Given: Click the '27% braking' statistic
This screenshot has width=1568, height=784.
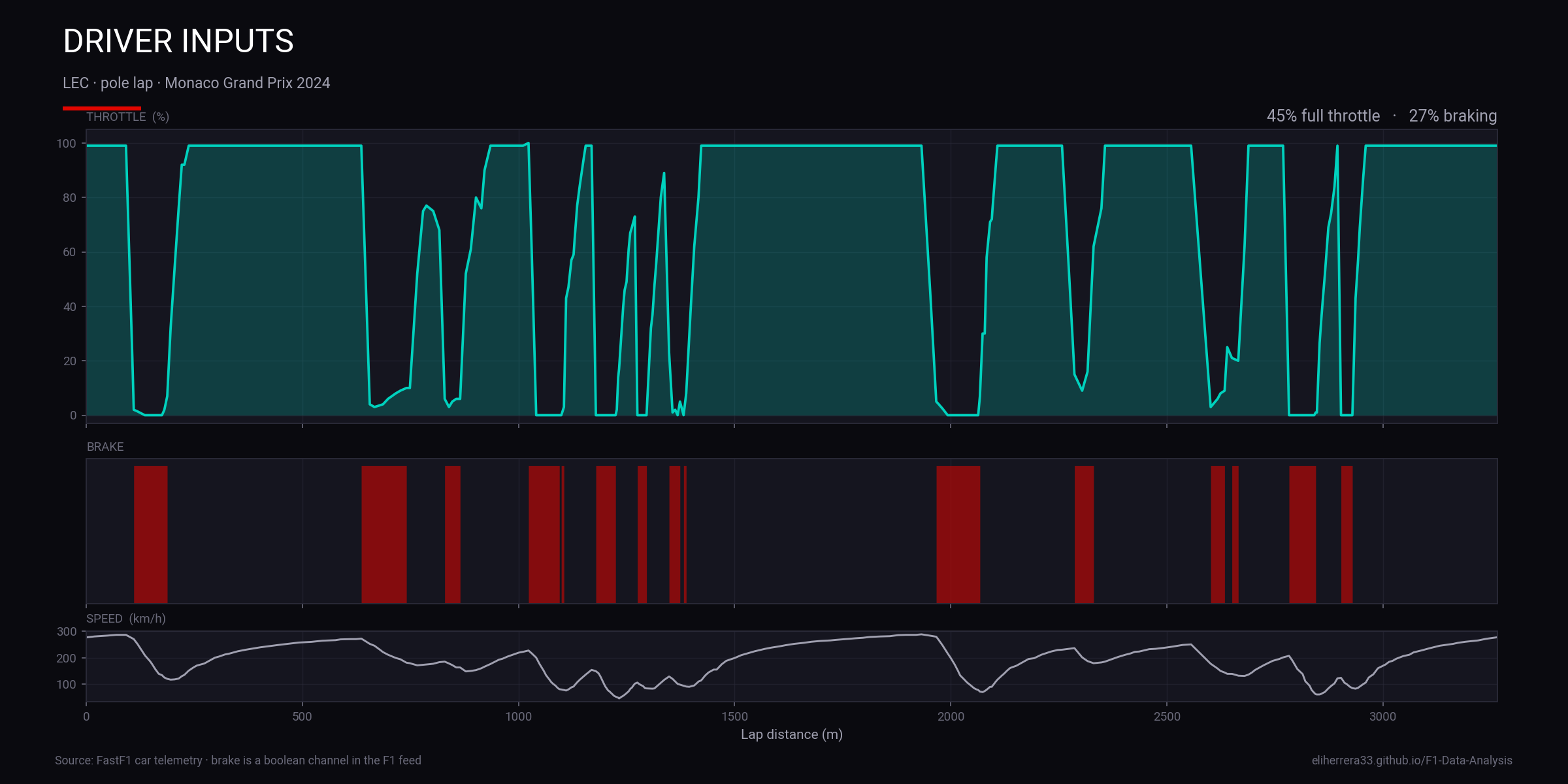Looking at the screenshot, I should (x=1452, y=116).
